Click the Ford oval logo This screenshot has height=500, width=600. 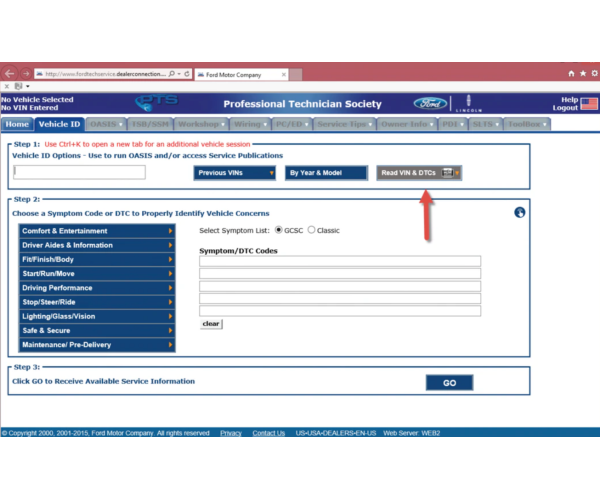429,103
